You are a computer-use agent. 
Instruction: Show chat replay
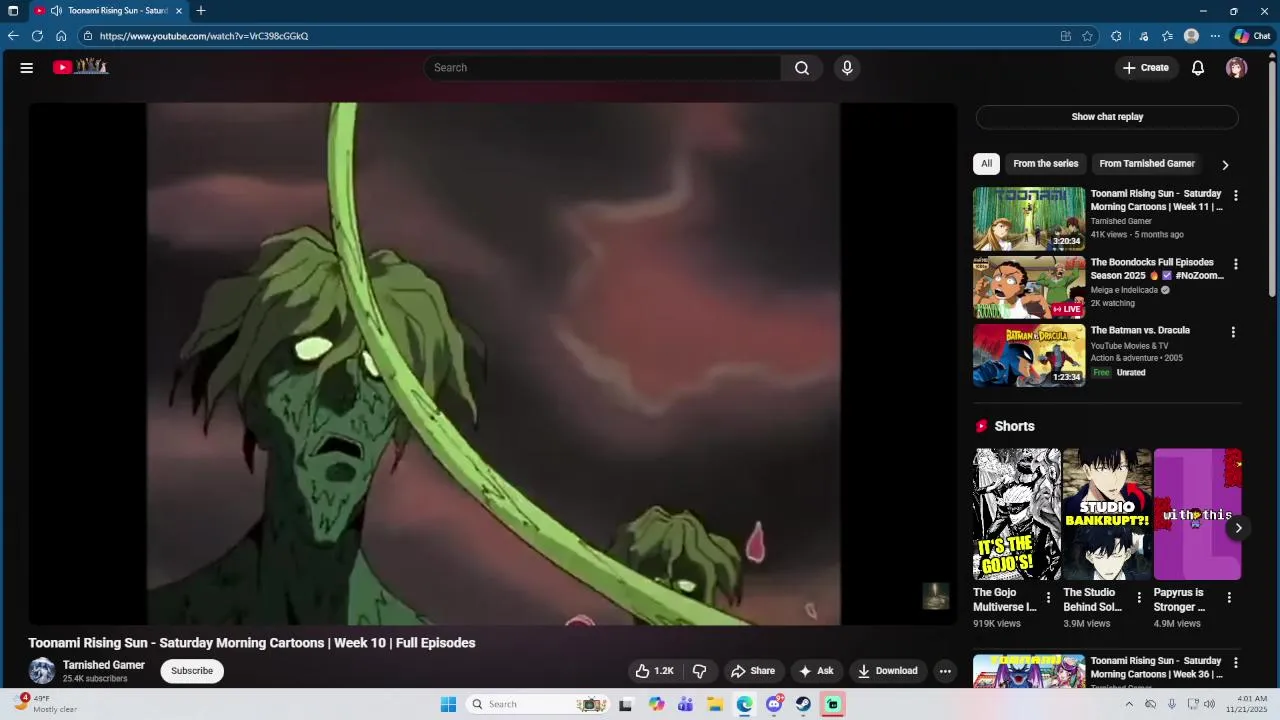(x=1107, y=117)
